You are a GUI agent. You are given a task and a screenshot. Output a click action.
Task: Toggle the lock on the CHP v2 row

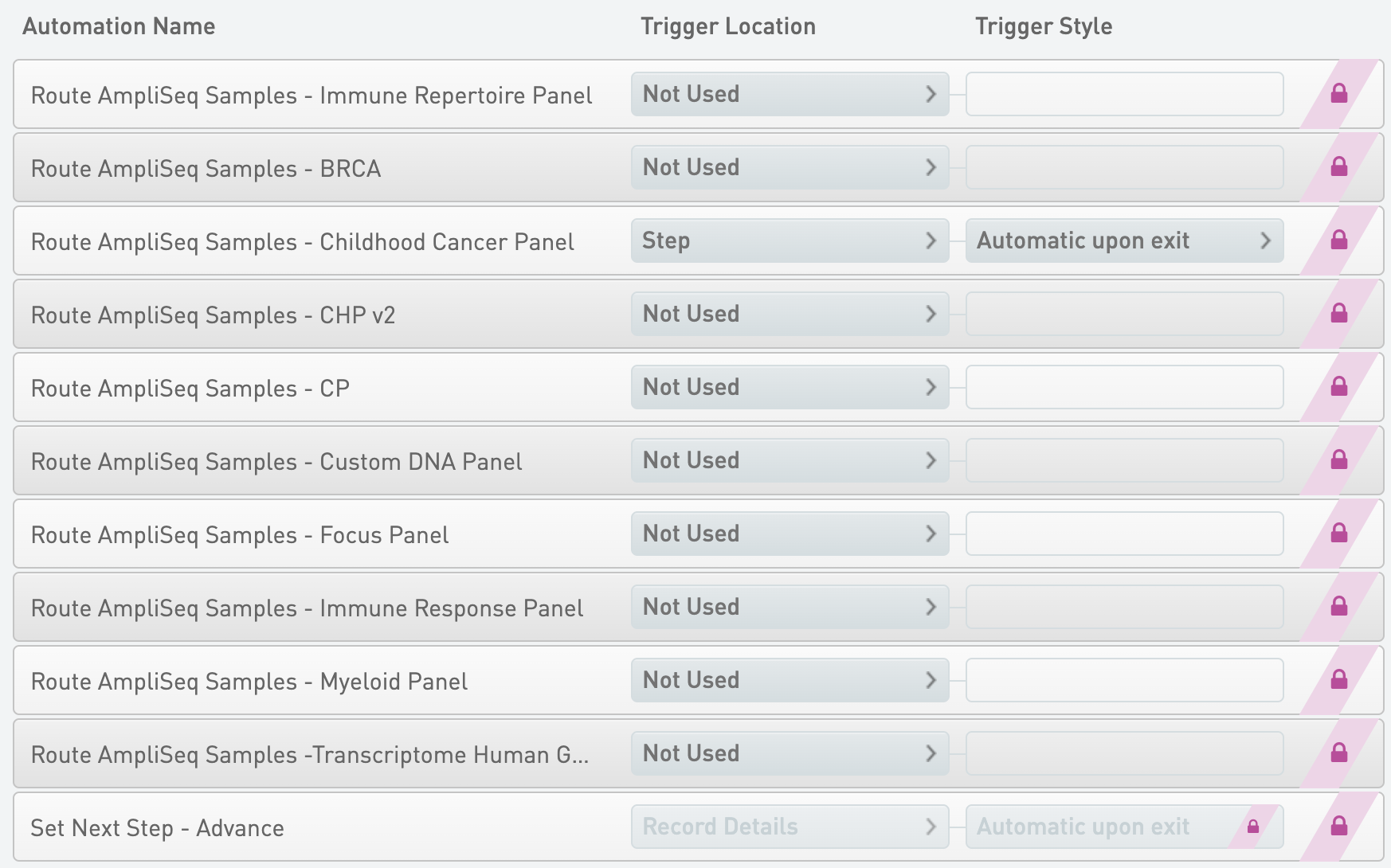(x=1338, y=314)
